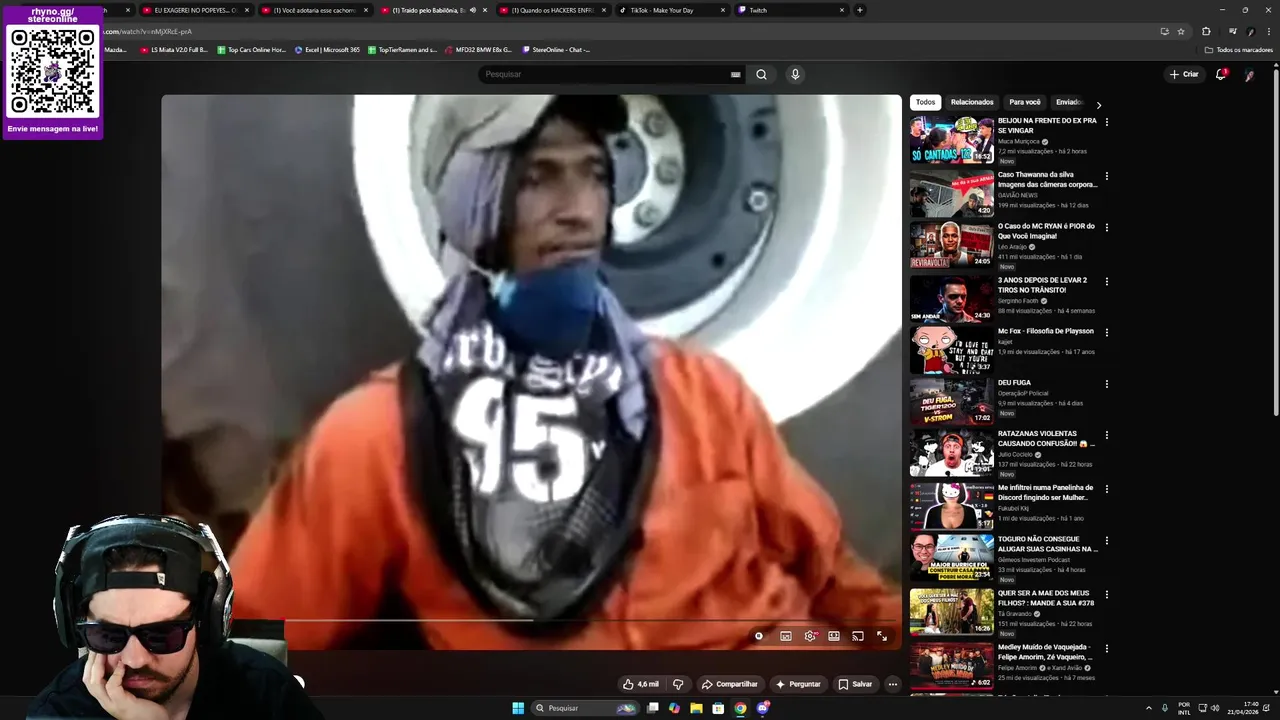Select the Para você filter chip
1280x720 pixels.
point(1025,102)
